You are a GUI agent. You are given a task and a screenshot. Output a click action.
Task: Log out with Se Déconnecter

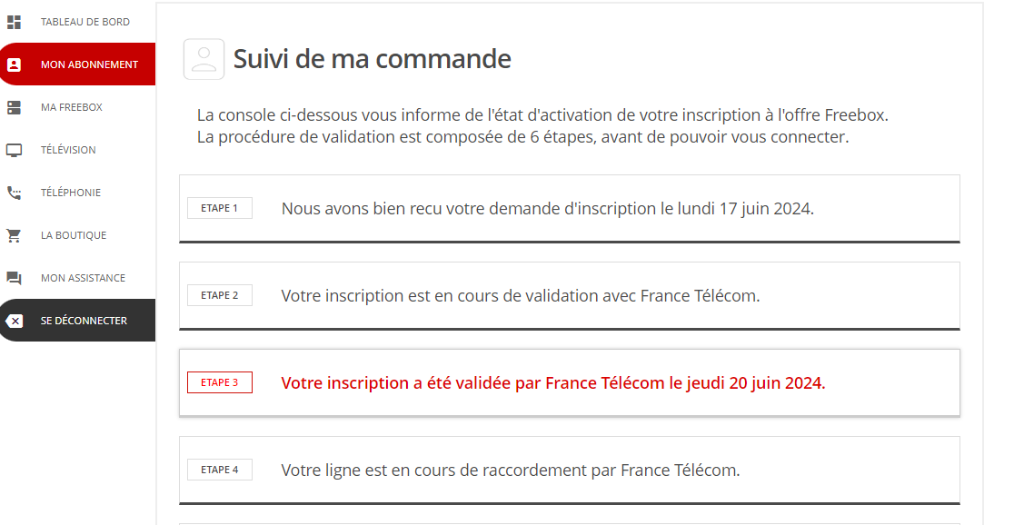tap(83, 321)
